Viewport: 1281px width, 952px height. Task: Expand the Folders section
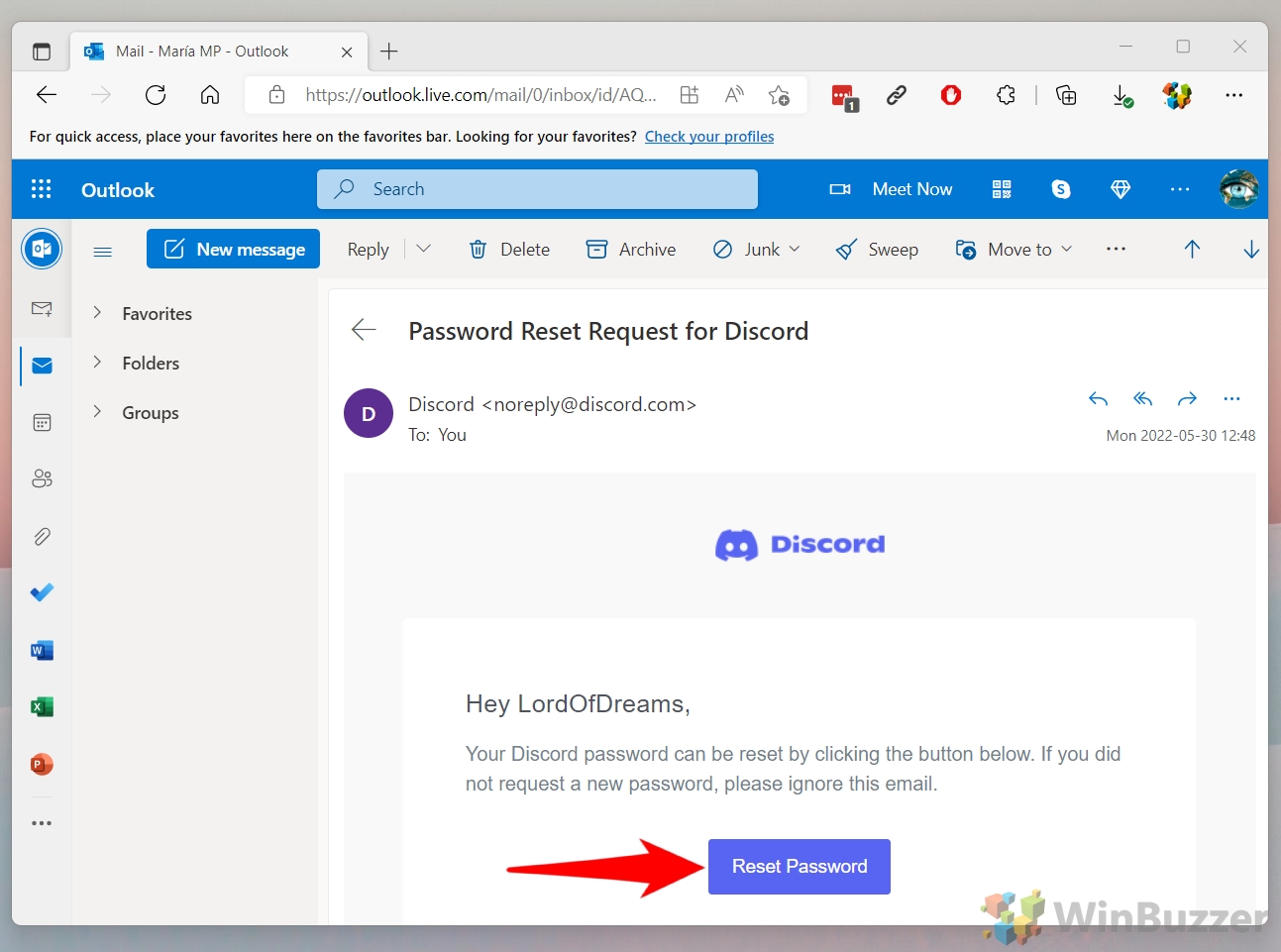pyautogui.click(x=97, y=363)
